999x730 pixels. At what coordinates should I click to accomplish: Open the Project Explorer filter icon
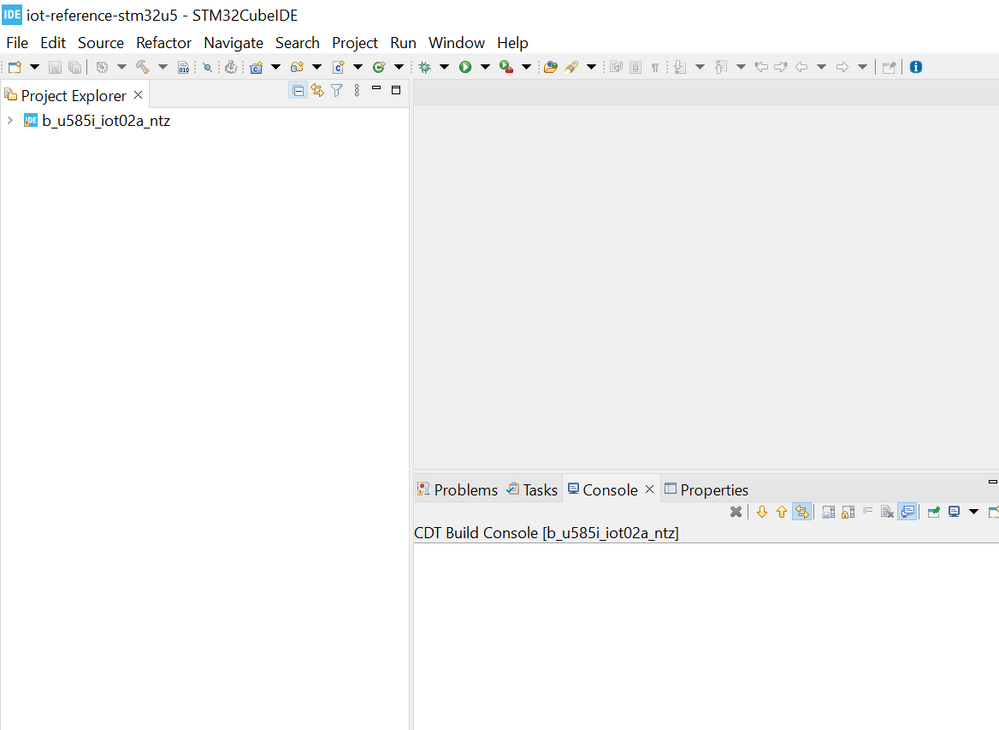(337, 91)
